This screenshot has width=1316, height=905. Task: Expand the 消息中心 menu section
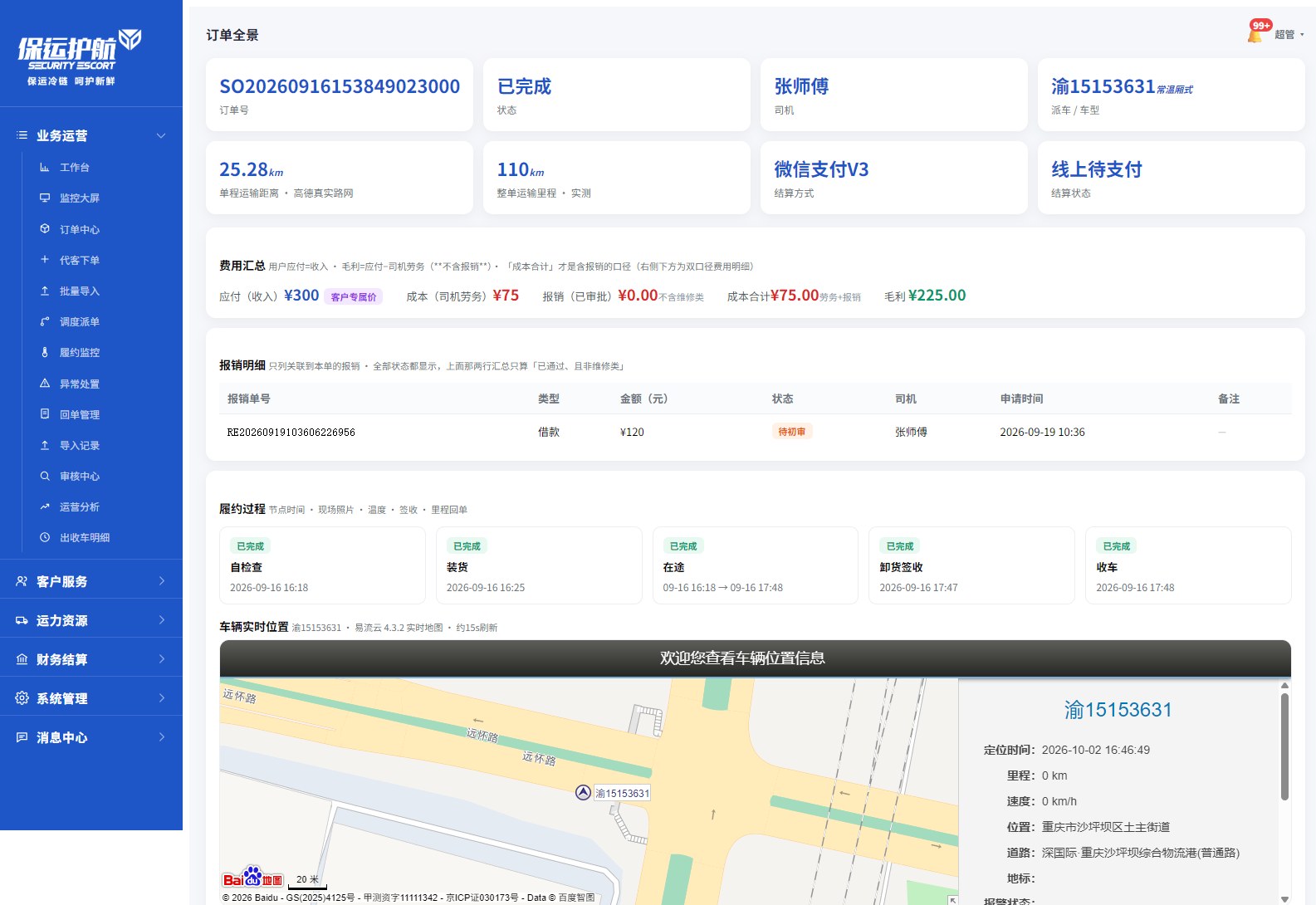tap(91, 737)
